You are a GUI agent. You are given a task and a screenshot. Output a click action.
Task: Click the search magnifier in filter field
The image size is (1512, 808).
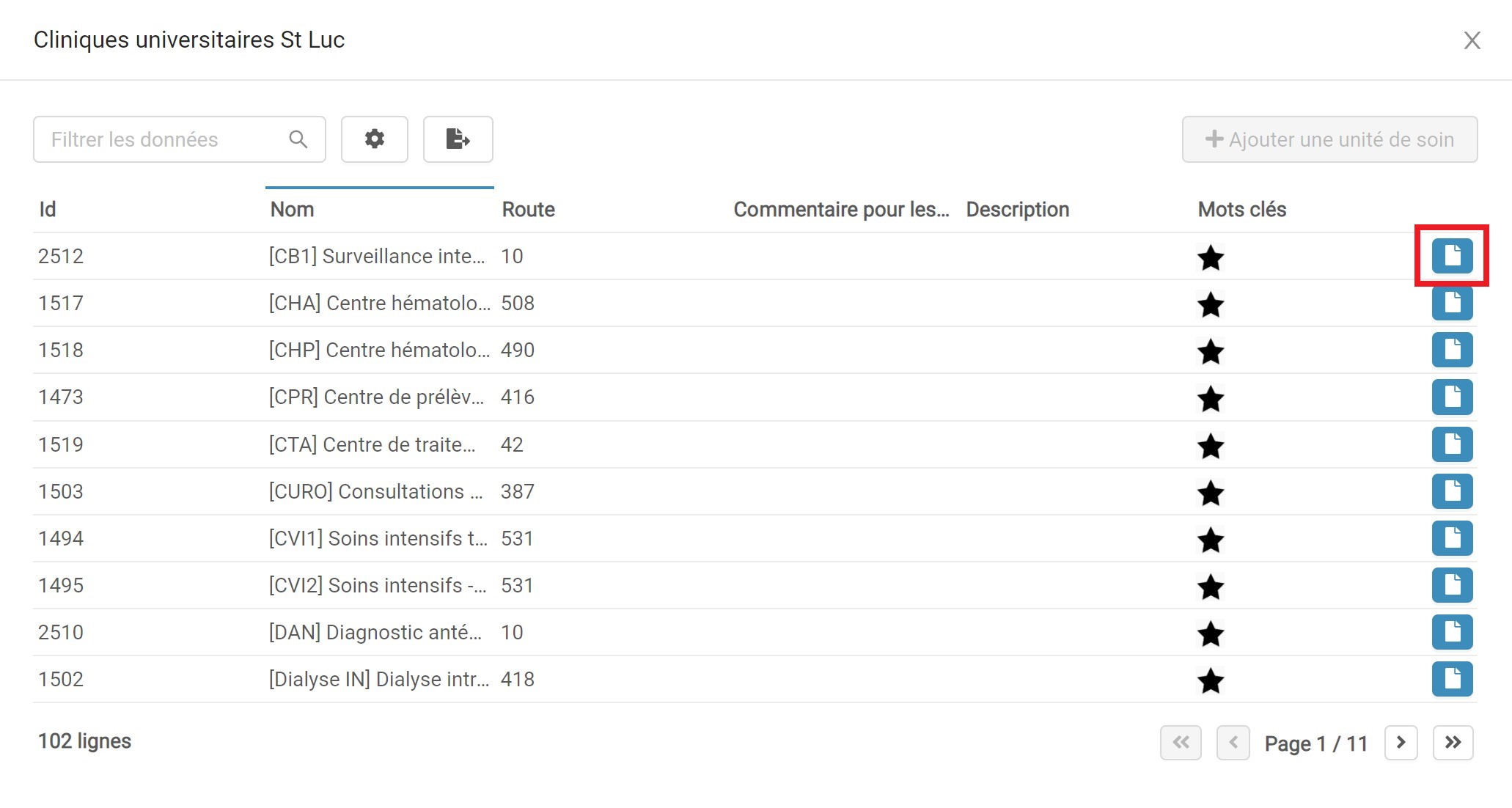(298, 139)
